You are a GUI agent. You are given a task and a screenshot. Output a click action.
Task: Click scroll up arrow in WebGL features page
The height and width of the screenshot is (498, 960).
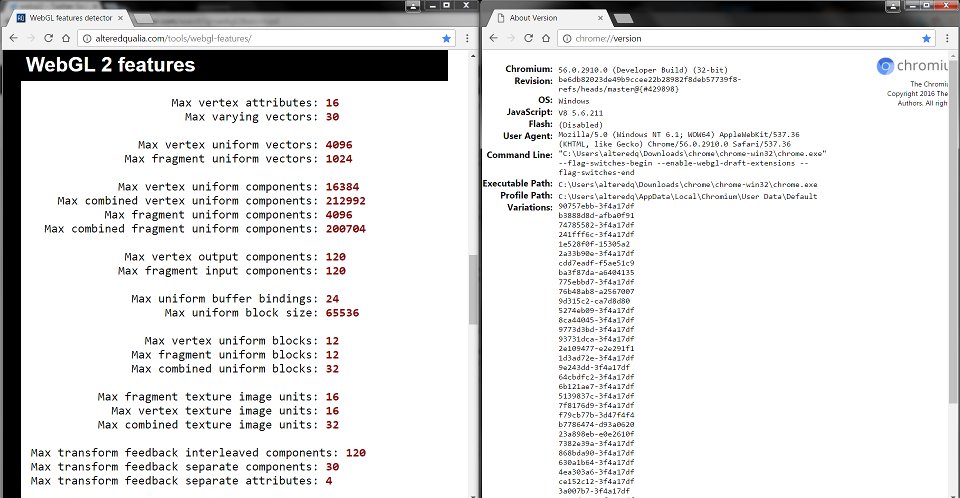(473, 56)
